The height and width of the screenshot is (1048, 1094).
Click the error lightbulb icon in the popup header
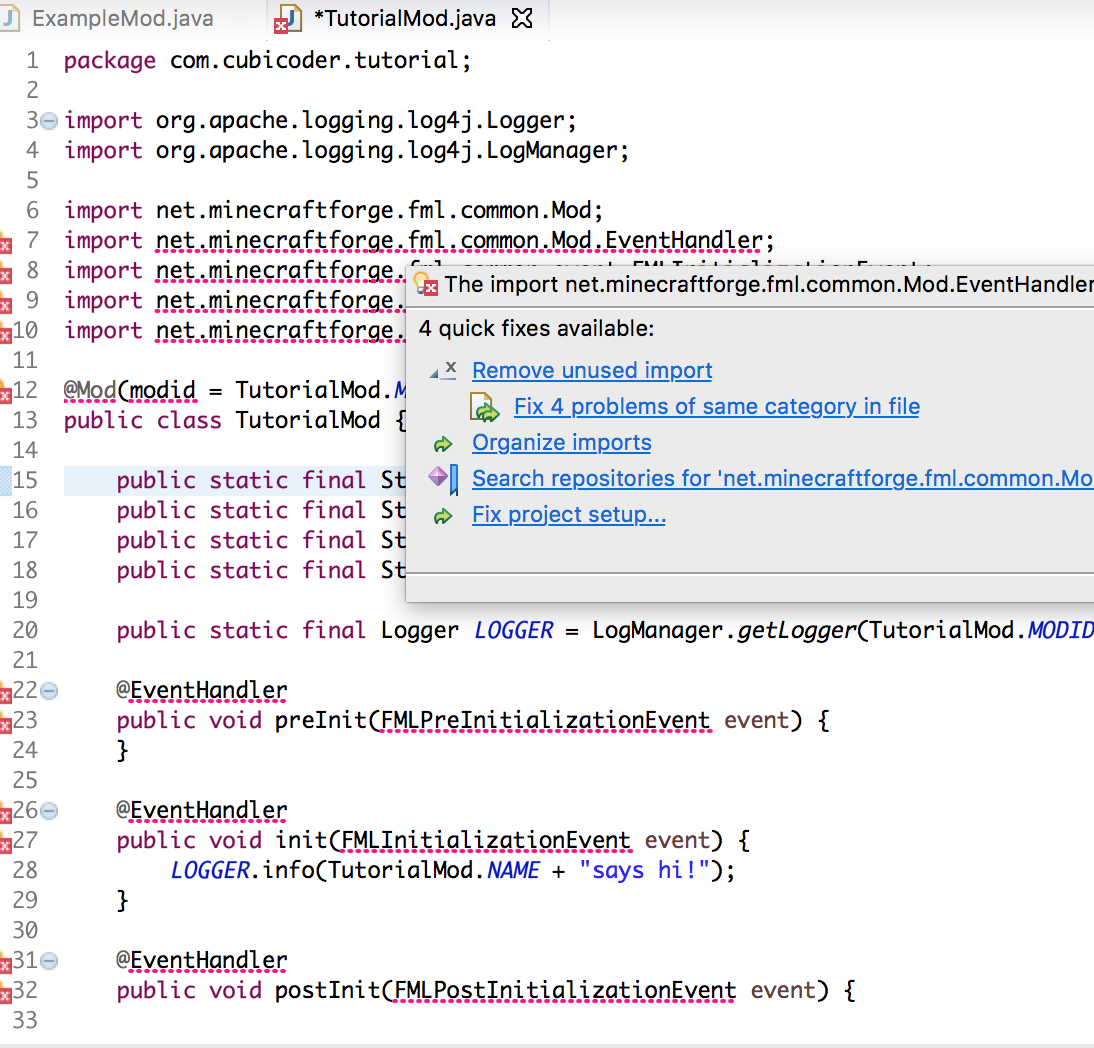coord(425,284)
